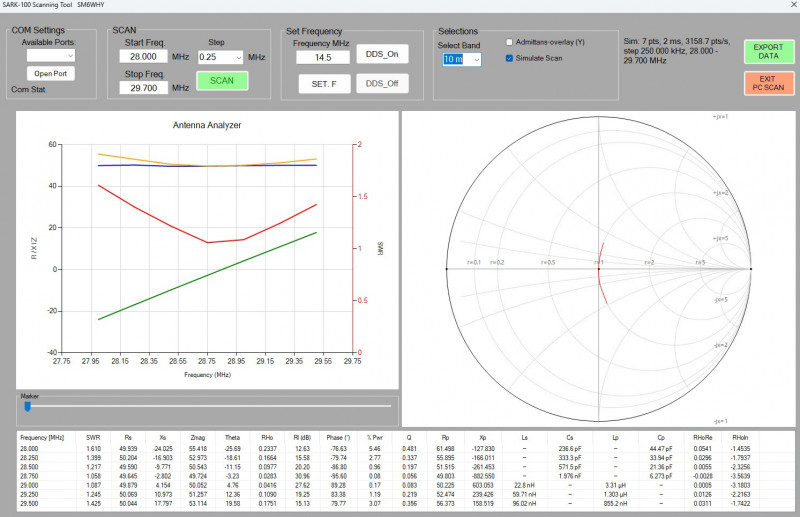Click the Antenna Analyzer chart title
The height and width of the screenshot is (517, 800).
[x=207, y=125]
